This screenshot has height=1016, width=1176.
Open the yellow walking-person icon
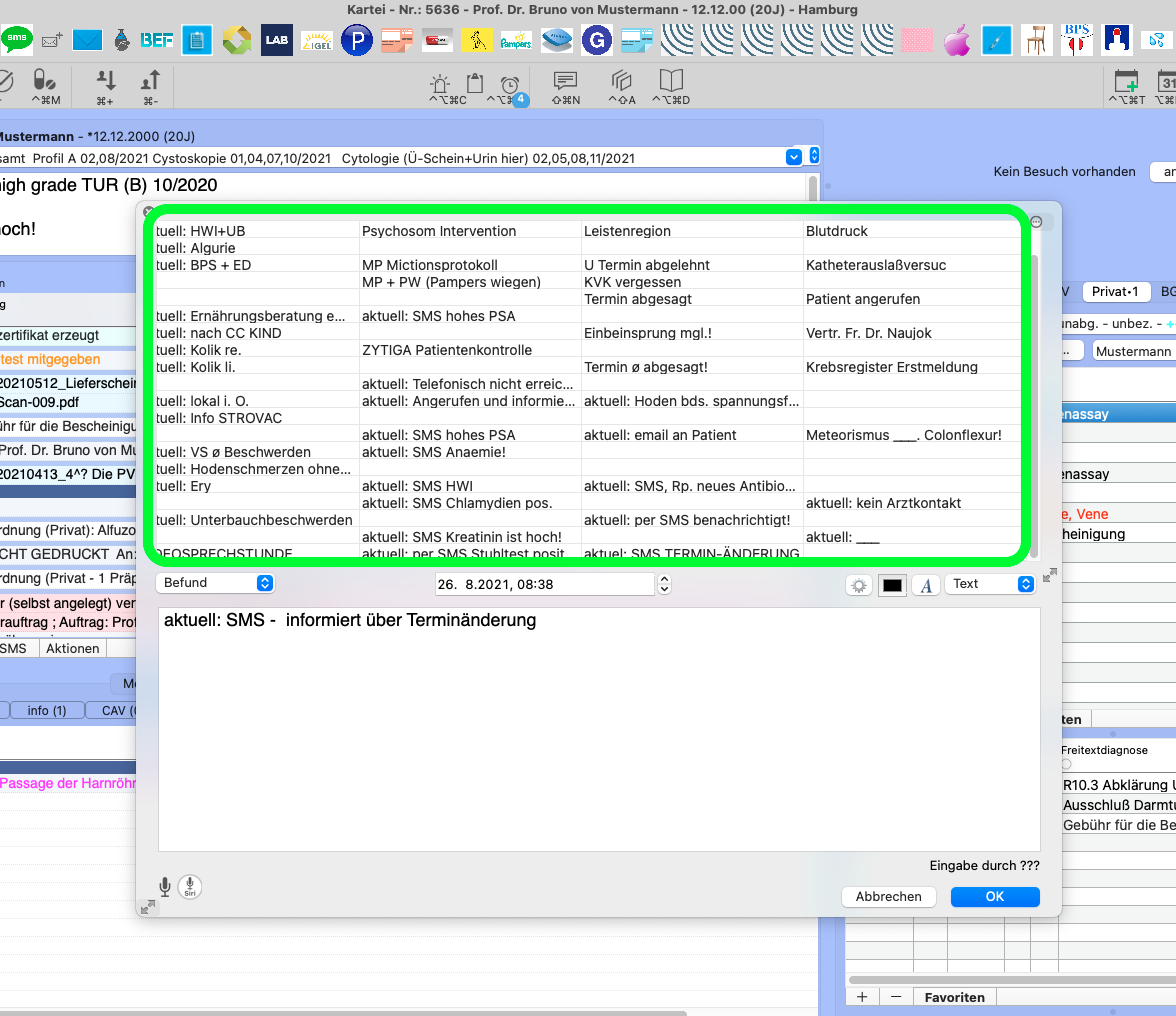[x=477, y=40]
